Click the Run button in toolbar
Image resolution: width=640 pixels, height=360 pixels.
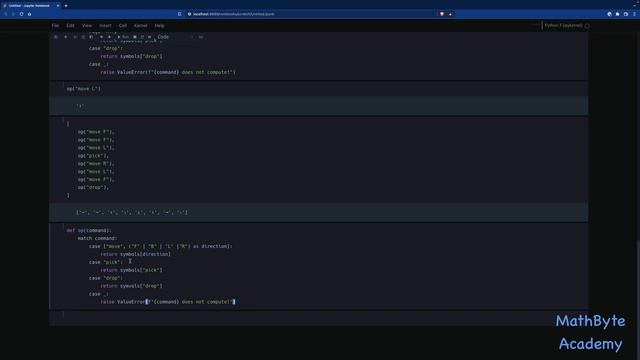(123, 37)
